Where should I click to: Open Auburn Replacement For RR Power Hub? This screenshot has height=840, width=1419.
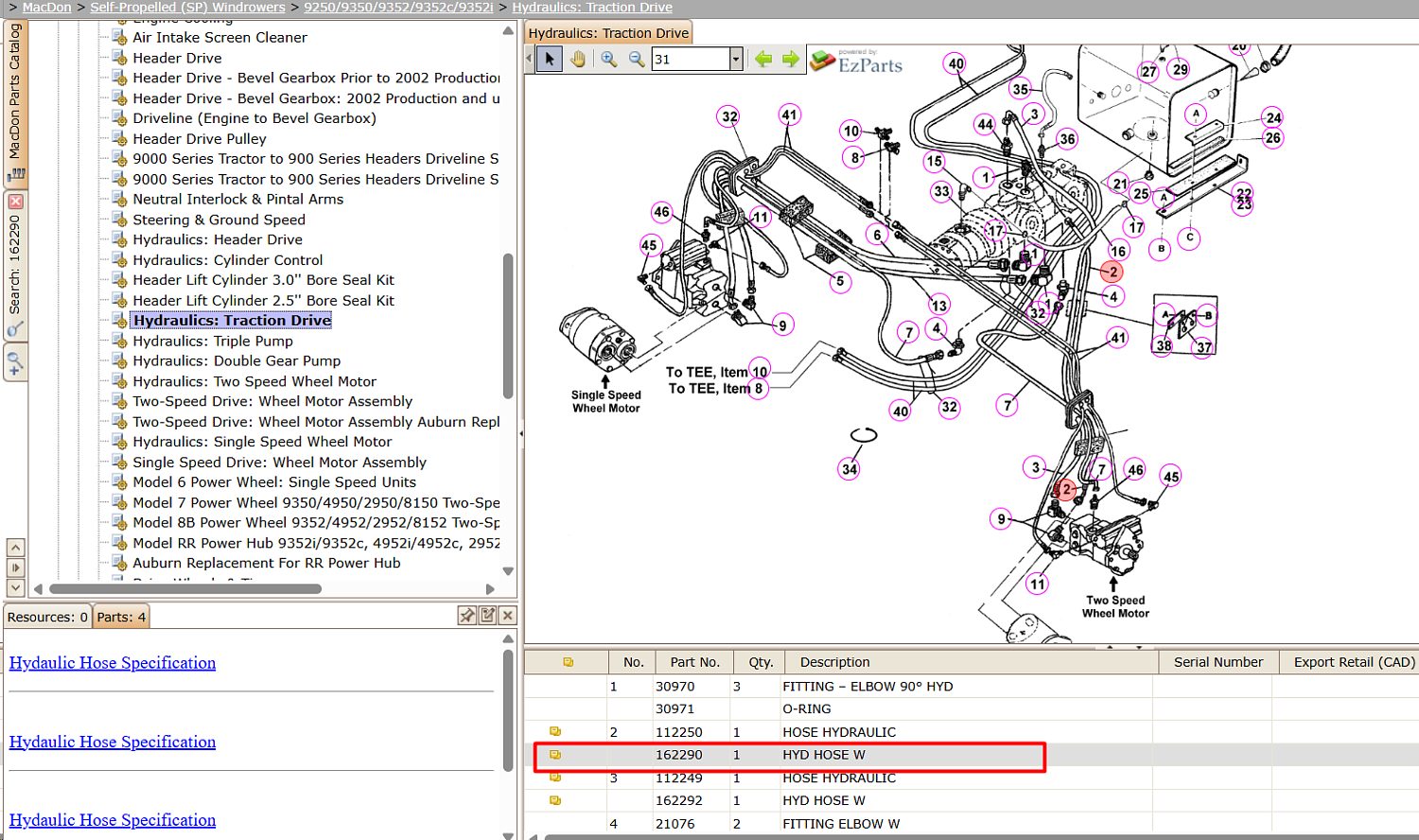[266, 564]
